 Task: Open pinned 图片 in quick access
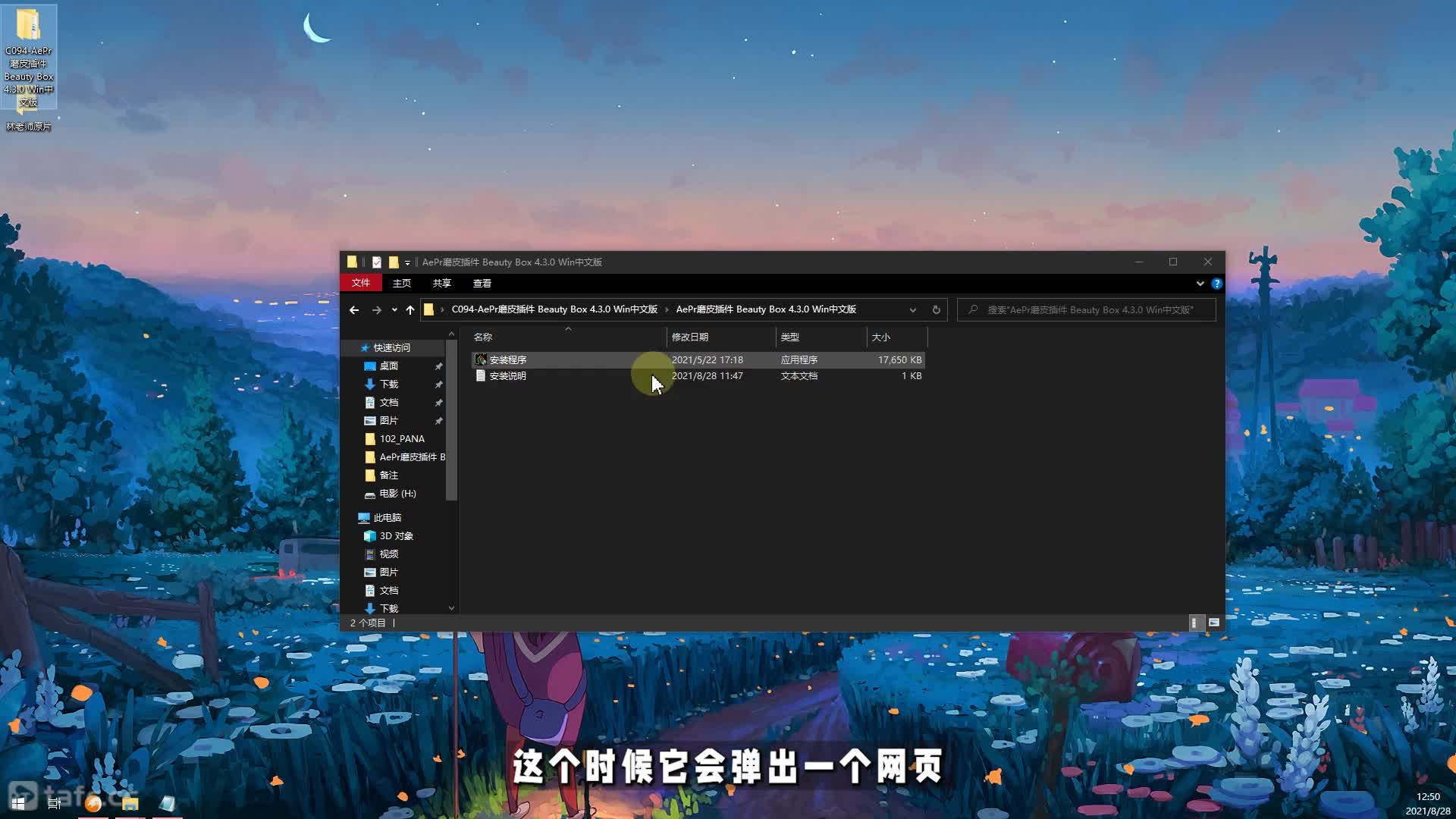pos(388,420)
